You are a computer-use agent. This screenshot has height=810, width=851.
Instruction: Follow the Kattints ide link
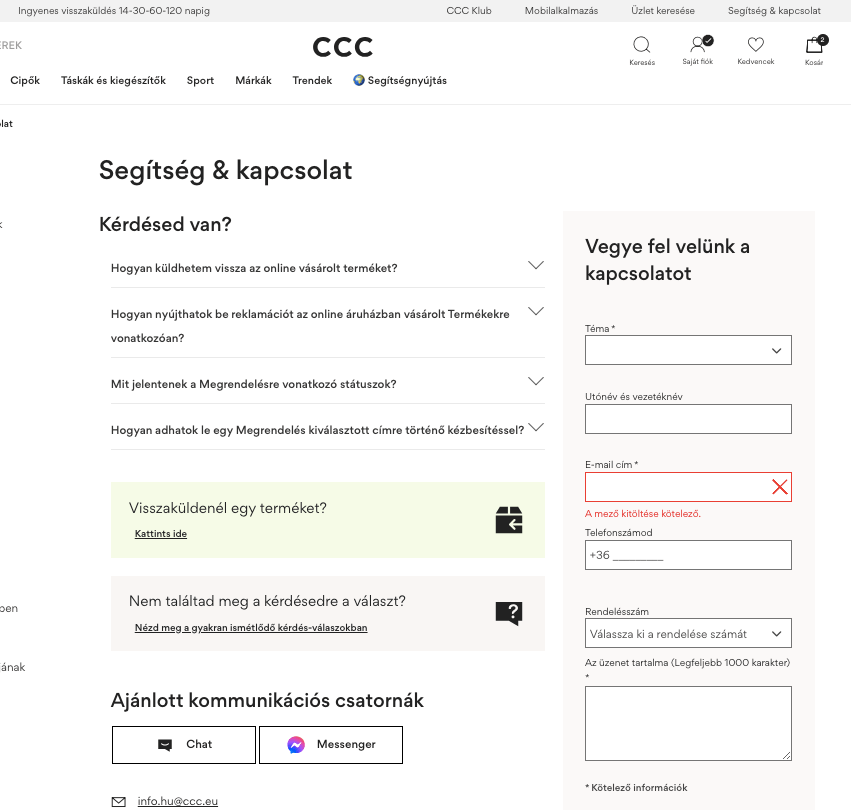tap(161, 534)
